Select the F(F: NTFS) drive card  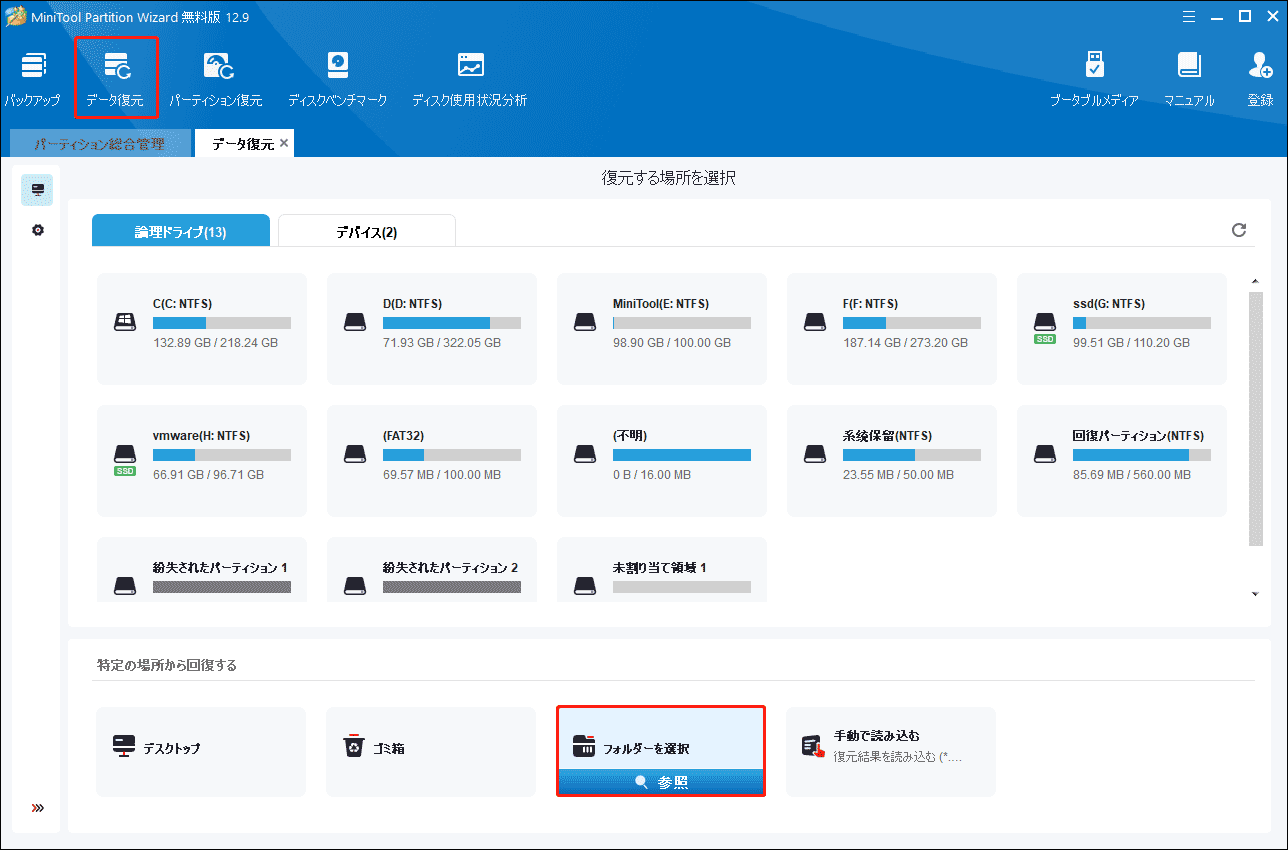(x=892, y=329)
